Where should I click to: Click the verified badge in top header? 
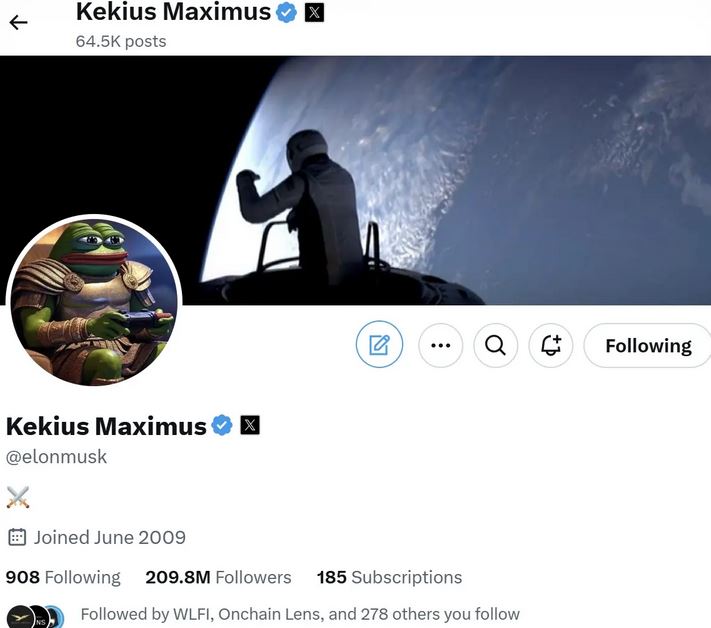click(x=286, y=12)
